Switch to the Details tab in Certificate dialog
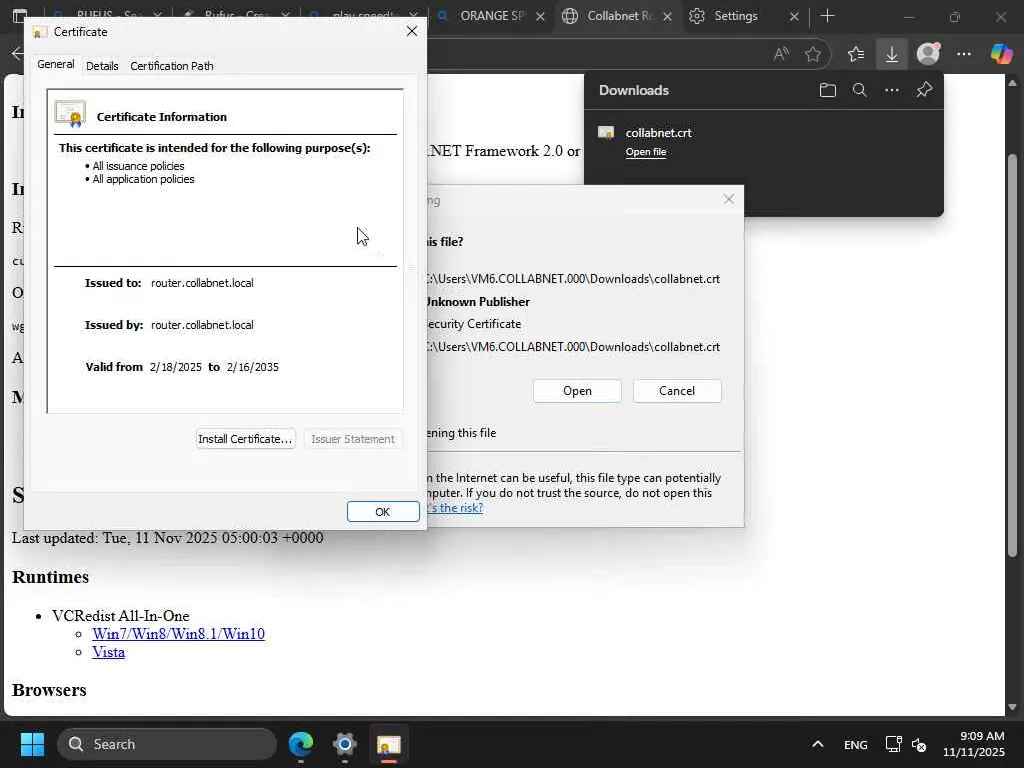Viewport: 1024px width, 768px height. pyautogui.click(x=102, y=66)
